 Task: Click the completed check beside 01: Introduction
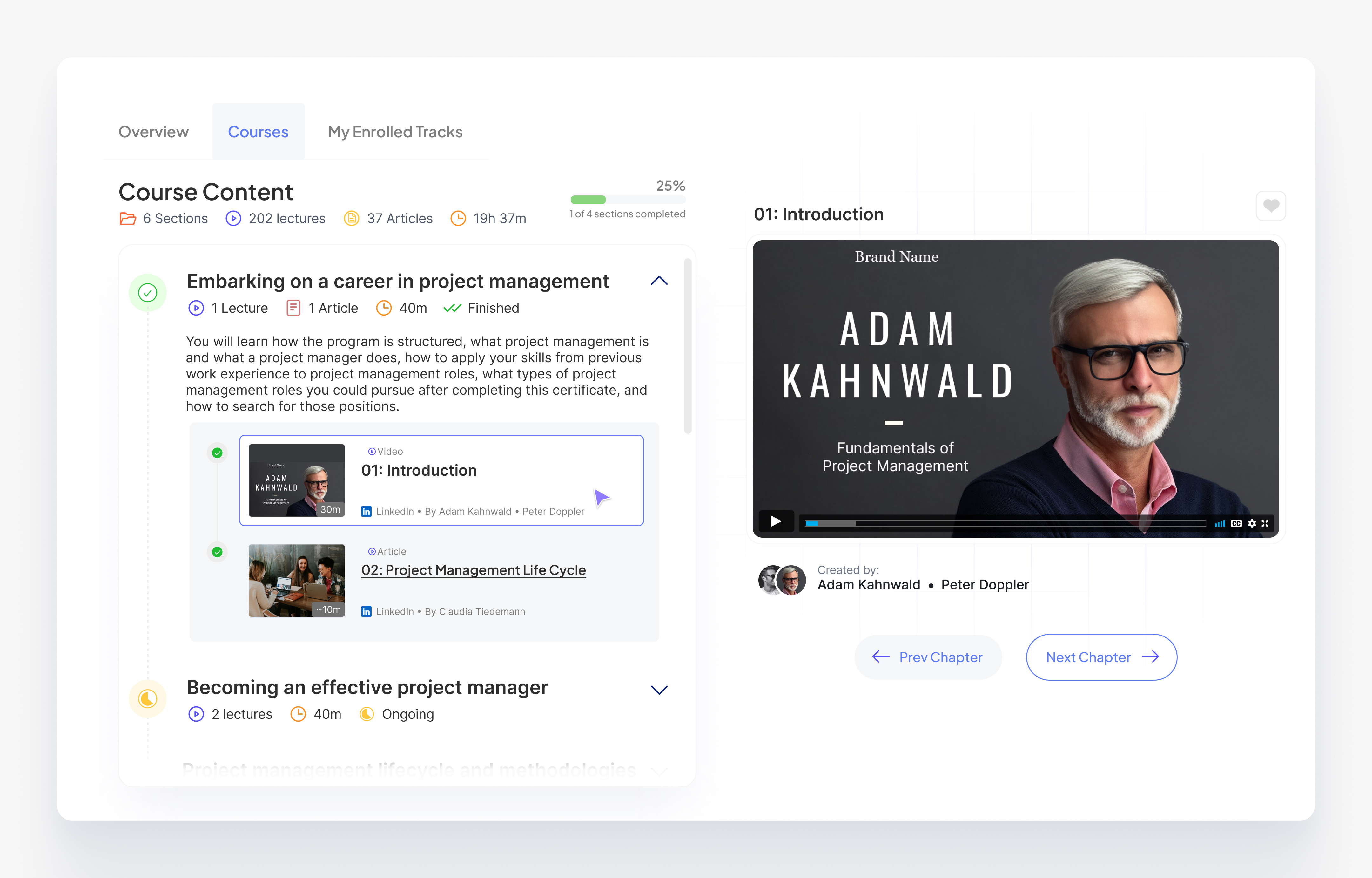click(217, 453)
